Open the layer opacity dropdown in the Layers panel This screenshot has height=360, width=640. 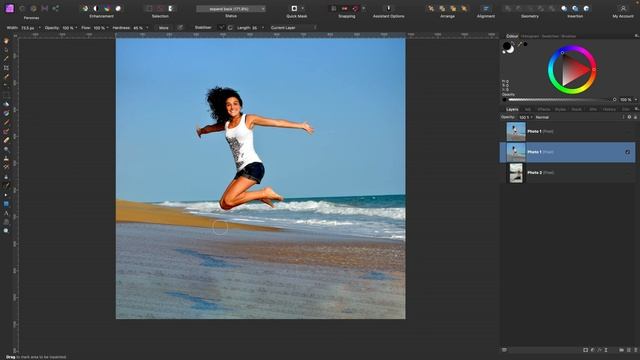[531, 117]
